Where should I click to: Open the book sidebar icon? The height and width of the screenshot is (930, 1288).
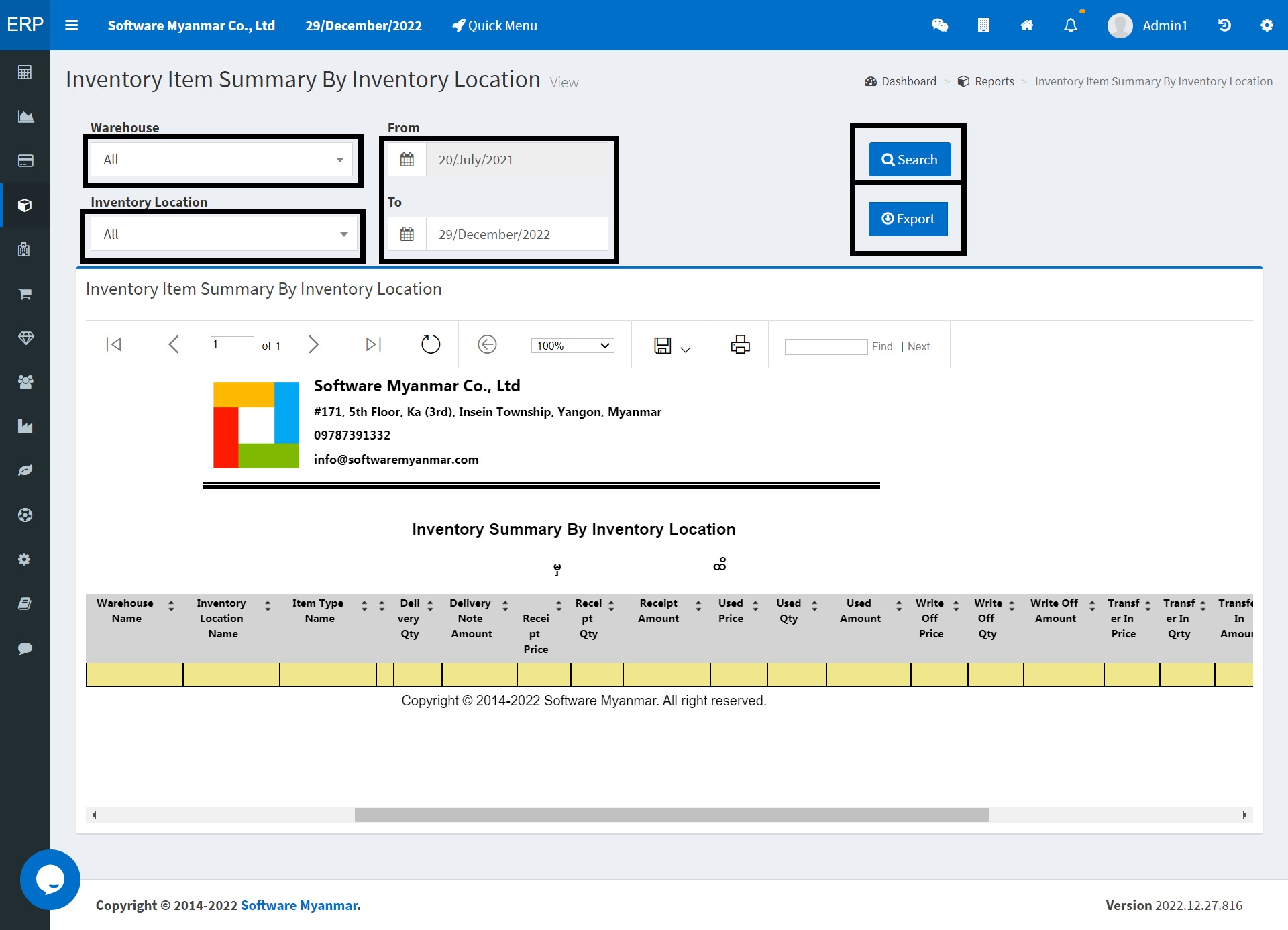[25, 604]
